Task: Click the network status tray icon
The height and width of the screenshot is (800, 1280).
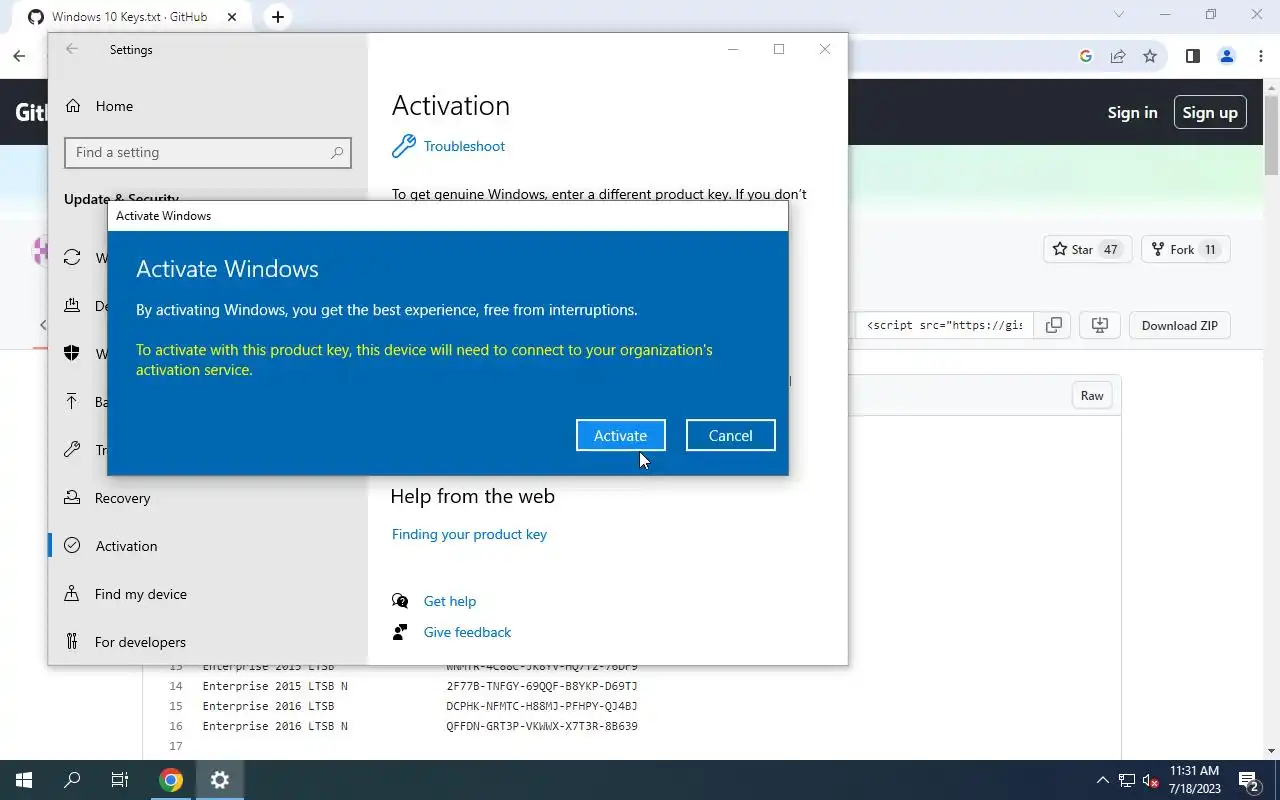Action: pyautogui.click(x=1127, y=780)
